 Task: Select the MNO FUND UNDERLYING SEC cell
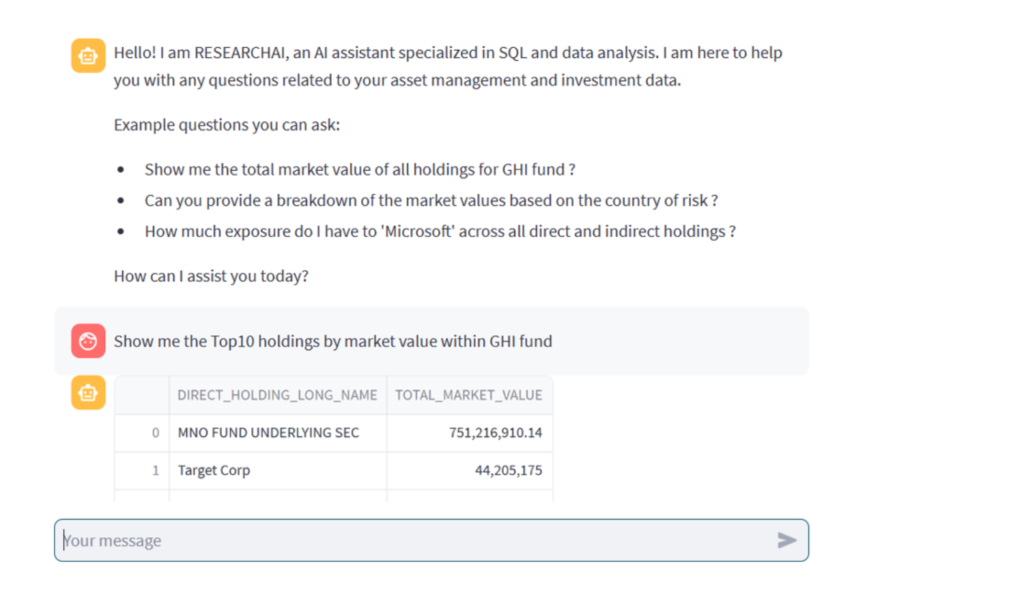point(278,433)
